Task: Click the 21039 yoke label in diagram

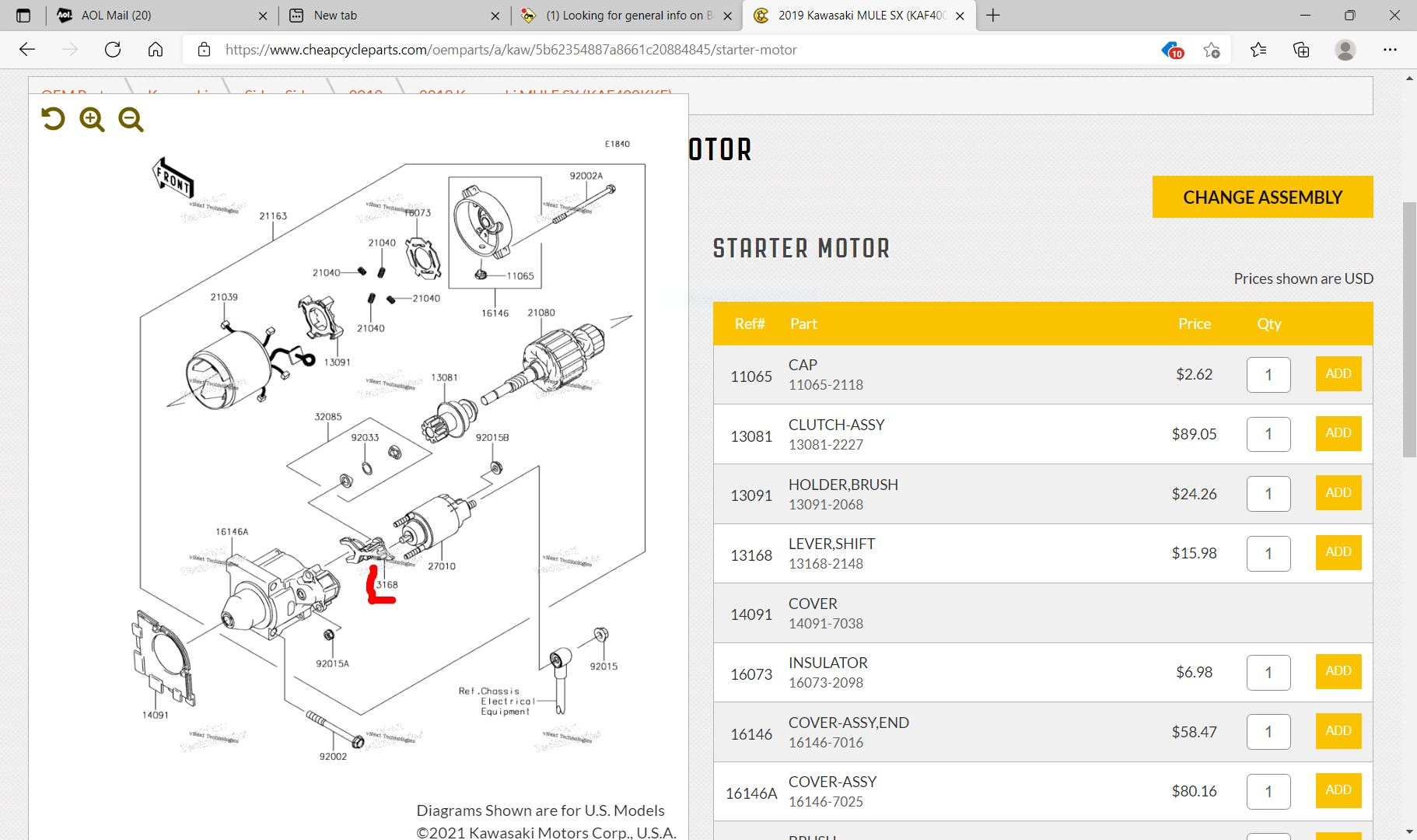Action: point(224,297)
